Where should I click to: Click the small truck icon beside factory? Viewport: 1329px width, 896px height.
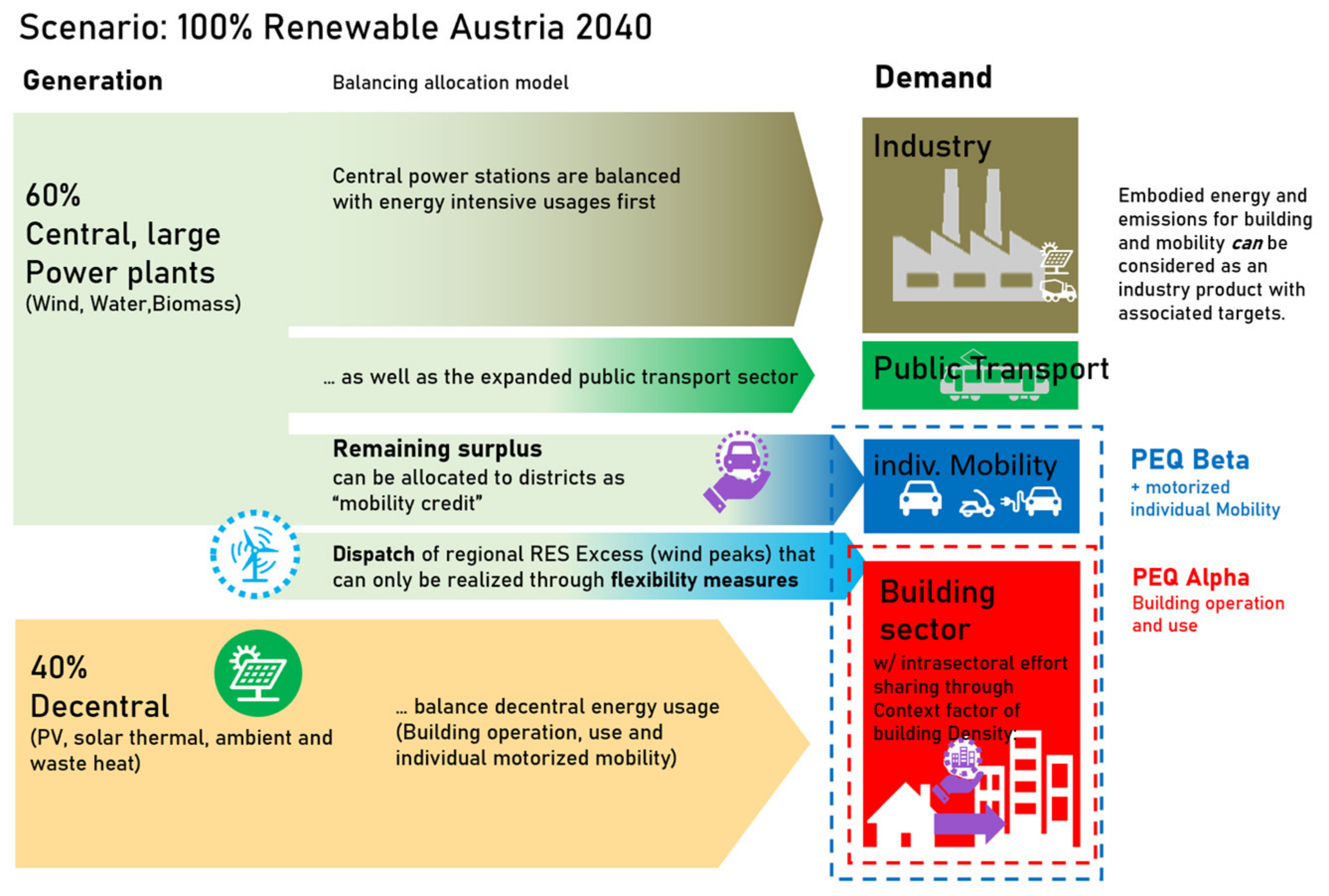(1058, 290)
